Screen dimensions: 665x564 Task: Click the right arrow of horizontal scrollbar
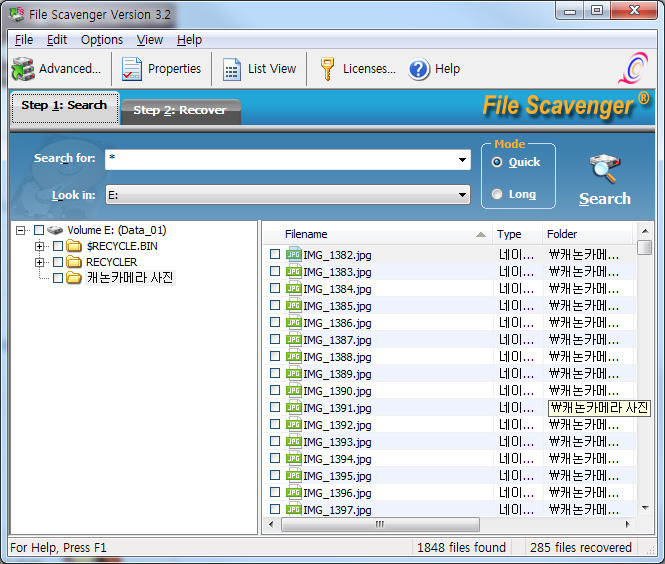tap(628, 525)
